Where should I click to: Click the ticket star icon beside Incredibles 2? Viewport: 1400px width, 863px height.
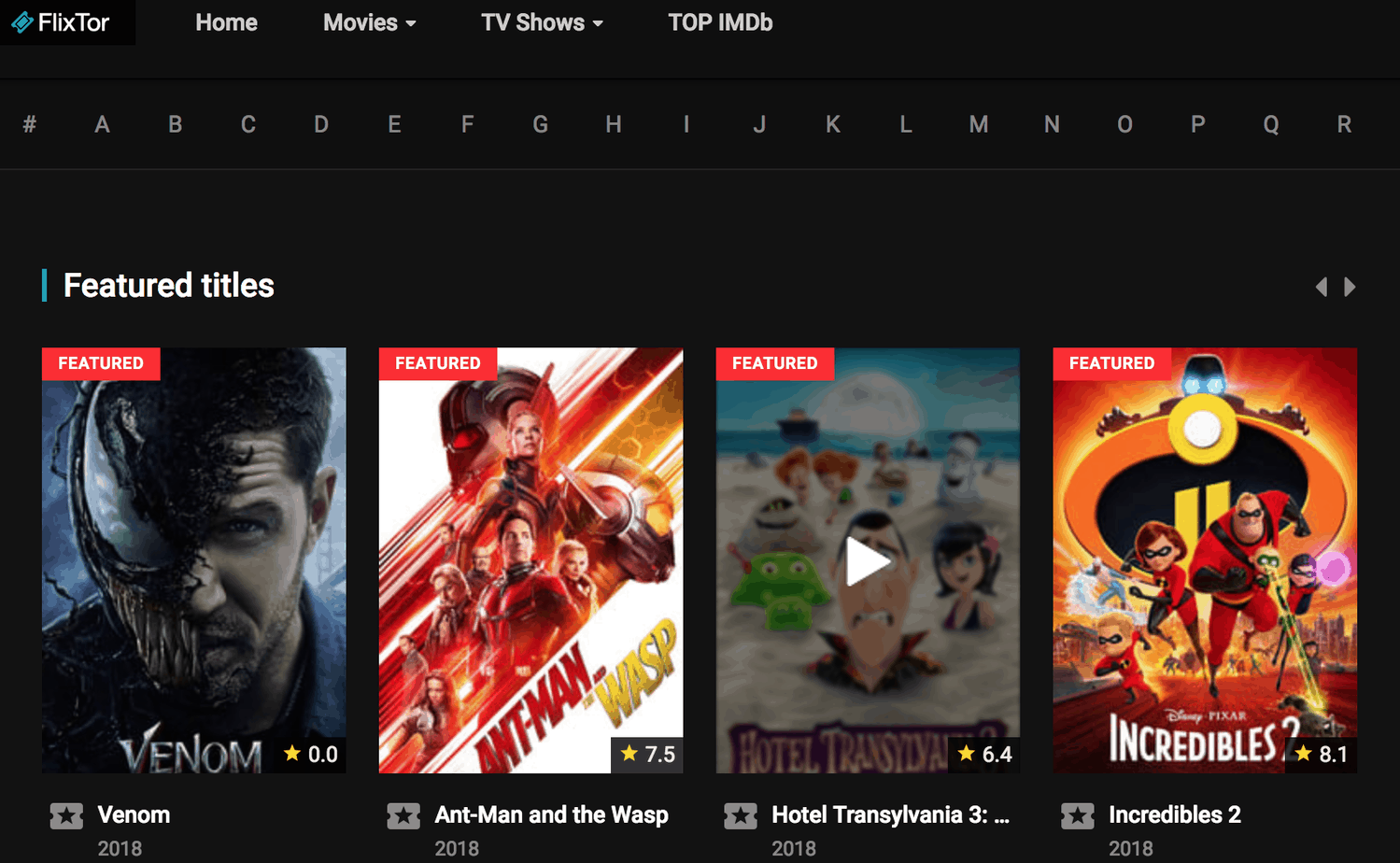tap(1078, 816)
